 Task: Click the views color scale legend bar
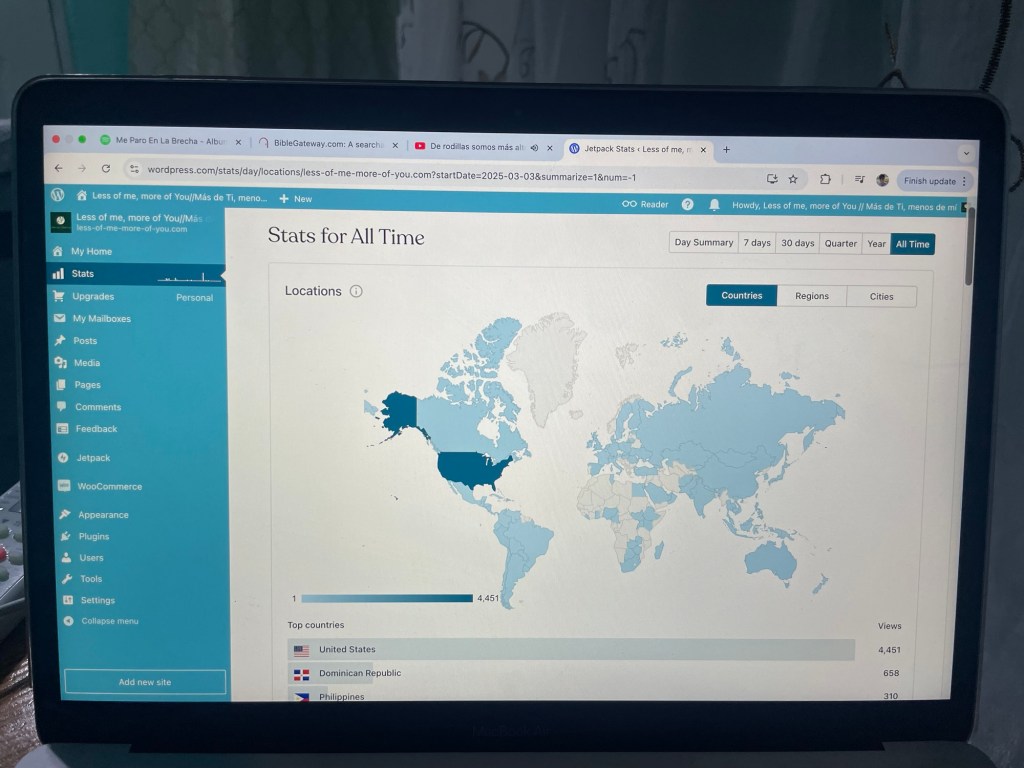pos(386,598)
